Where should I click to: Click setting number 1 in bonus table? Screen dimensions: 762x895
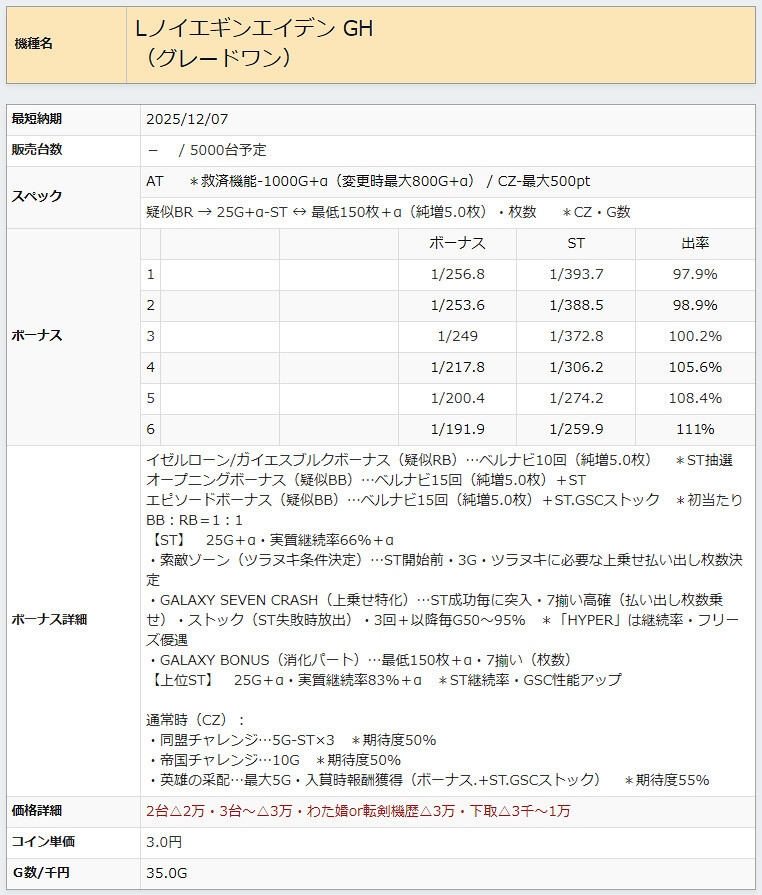point(151,275)
